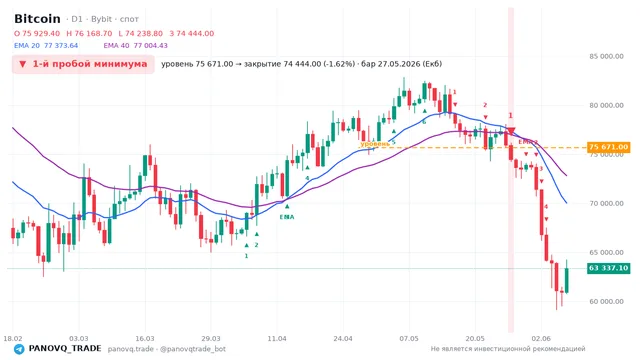Click the 11.04 date axis label
640x360 pixels.
(x=277, y=339)
